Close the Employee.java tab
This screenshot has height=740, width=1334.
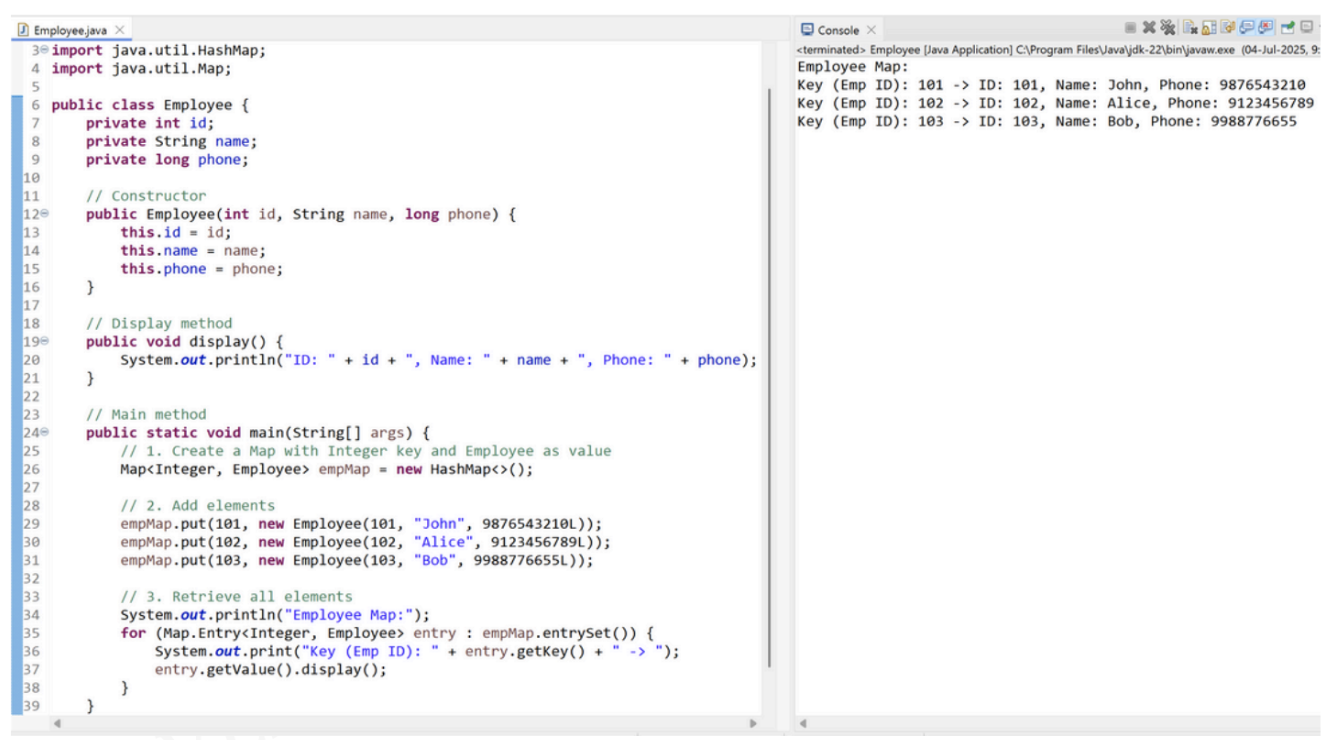point(120,31)
